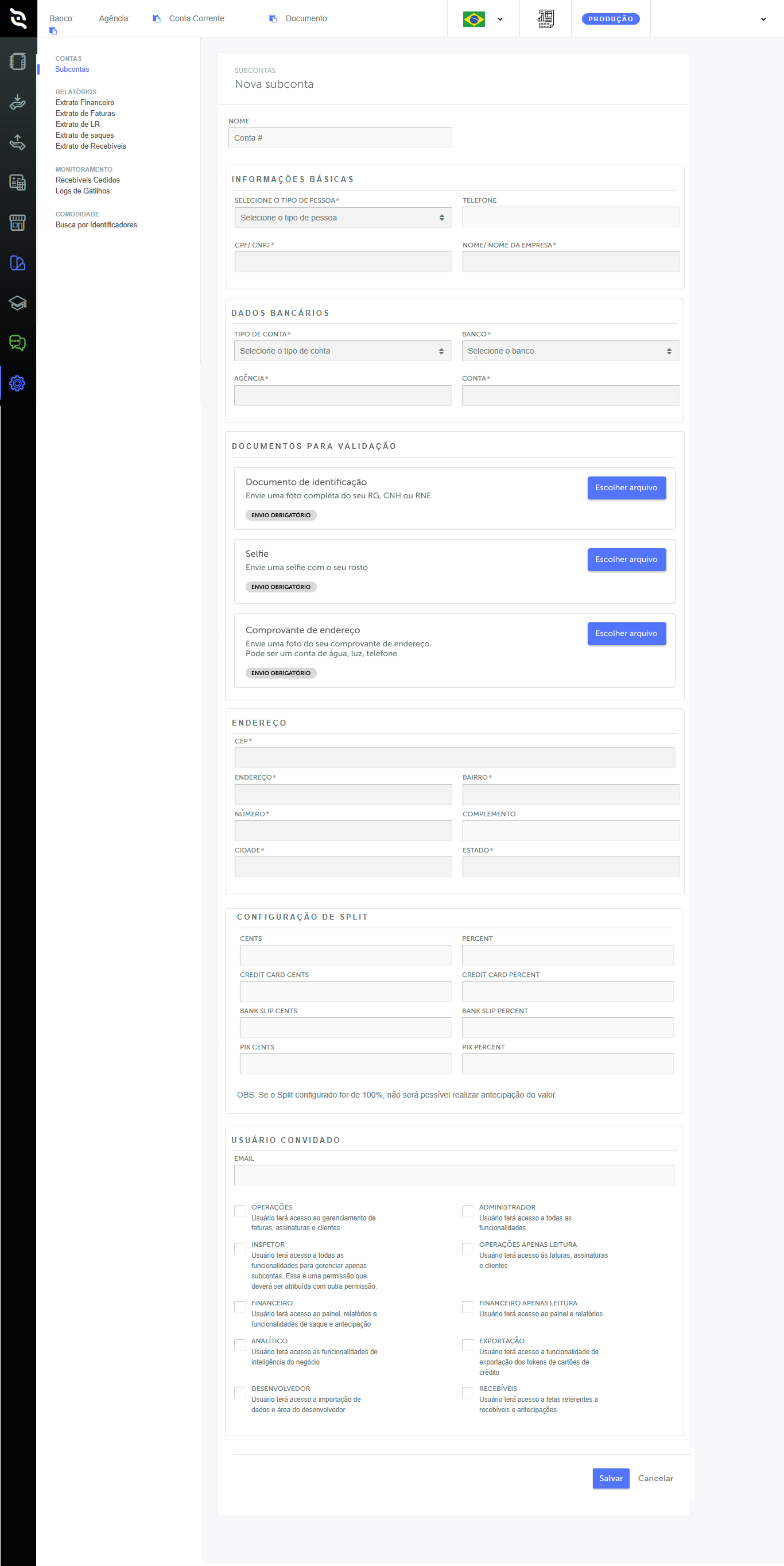
Task: Tick Operações Apenas Leitura checkbox
Action: [x=467, y=1248]
